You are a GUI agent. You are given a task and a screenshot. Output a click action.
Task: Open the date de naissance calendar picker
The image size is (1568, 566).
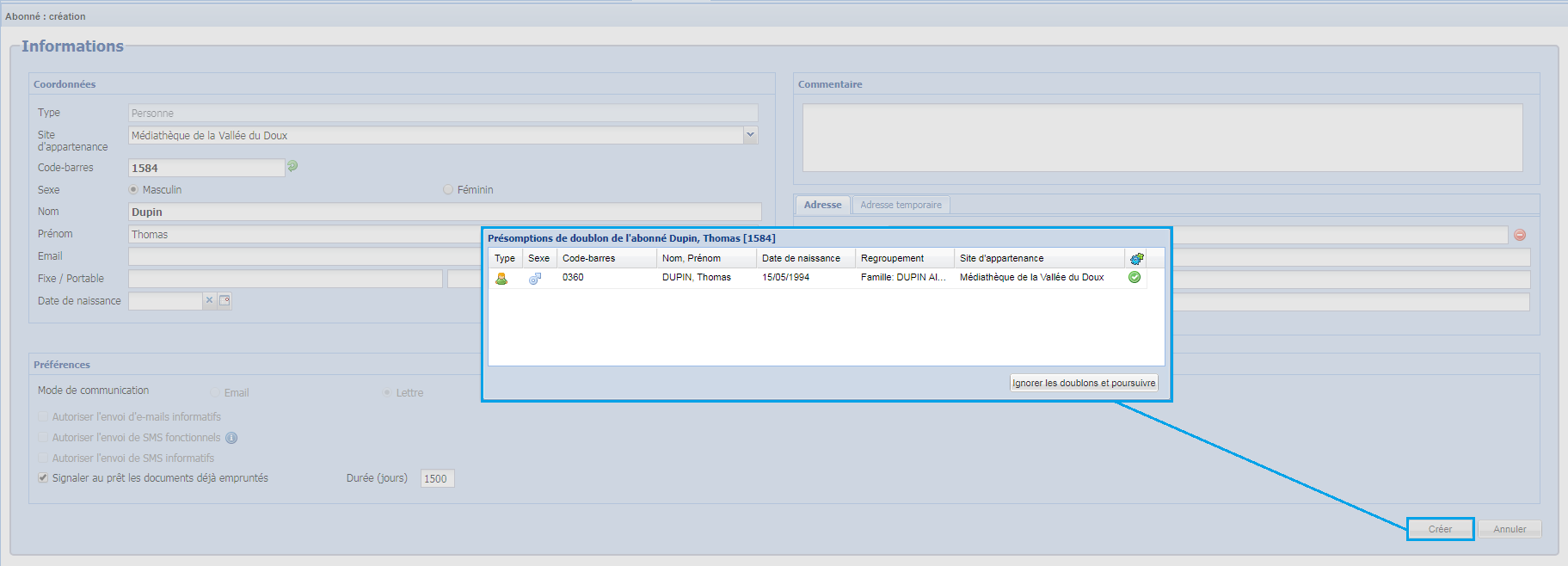224,300
